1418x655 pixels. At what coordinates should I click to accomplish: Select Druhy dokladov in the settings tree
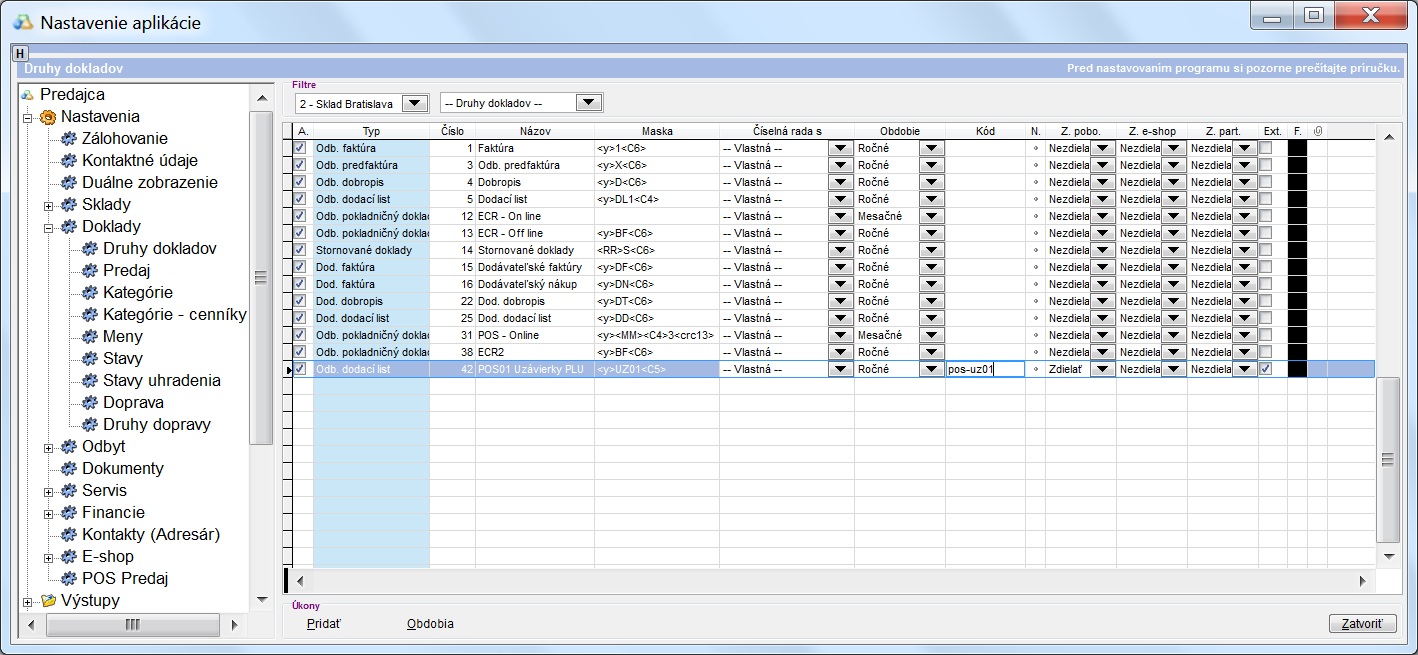tap(159, 249)
